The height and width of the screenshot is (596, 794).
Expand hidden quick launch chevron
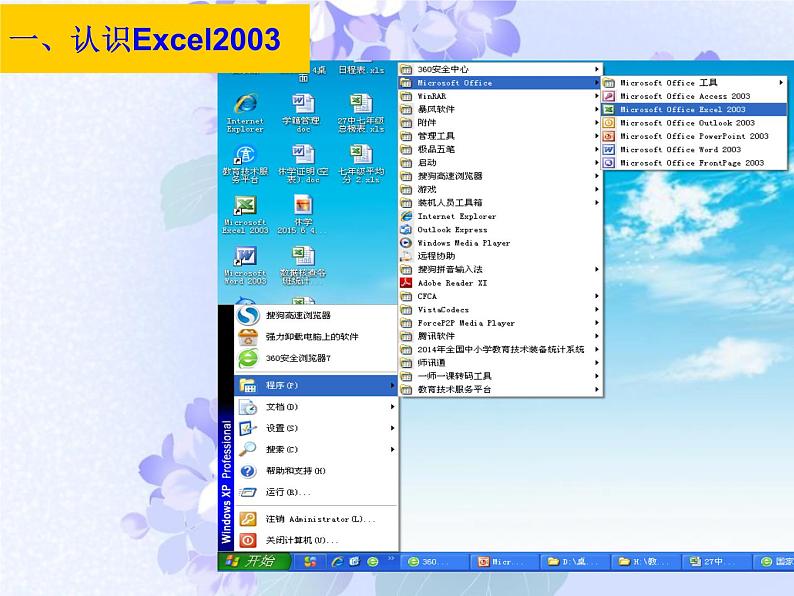(391, 559)
